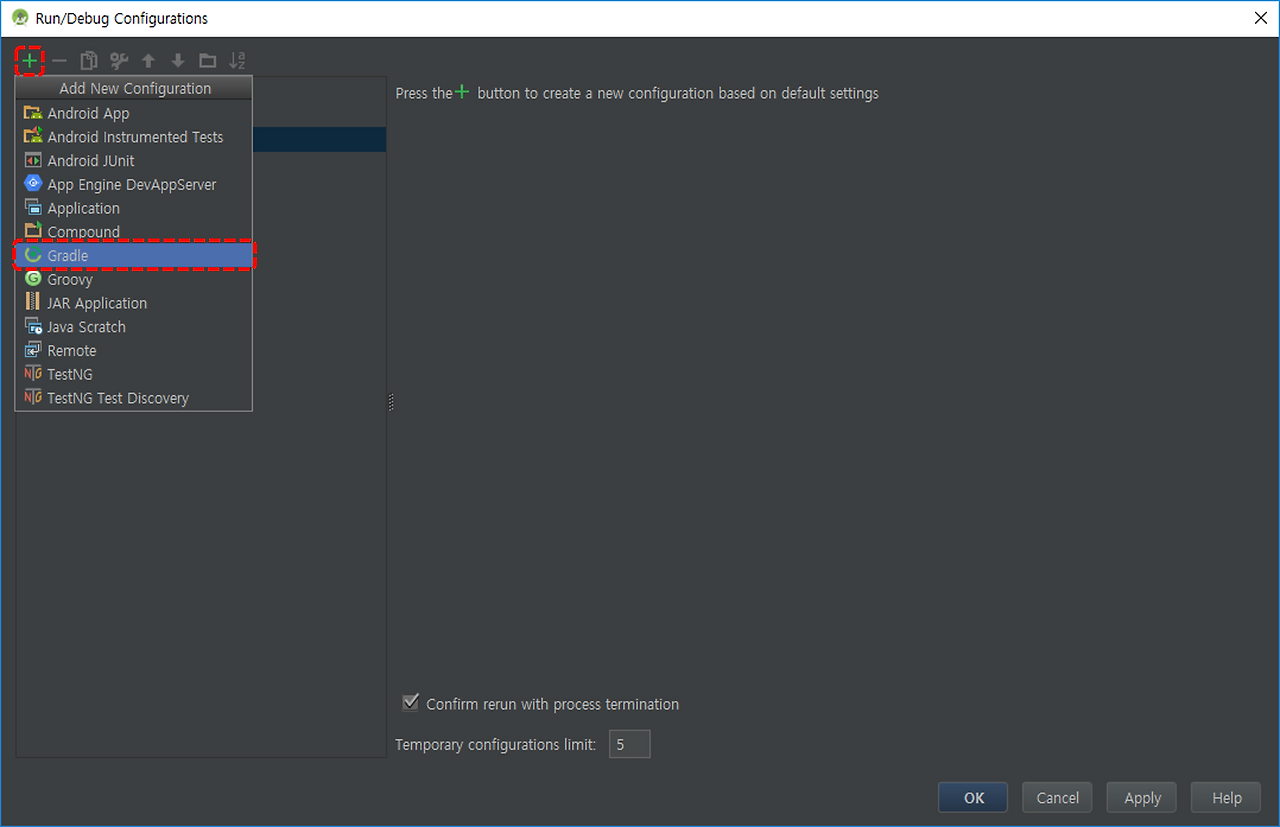The width and height of the screenshot is (1280, 827).
Task: Open Help for this dialog
Action: pyautogui.click(x=1226, y=797)
